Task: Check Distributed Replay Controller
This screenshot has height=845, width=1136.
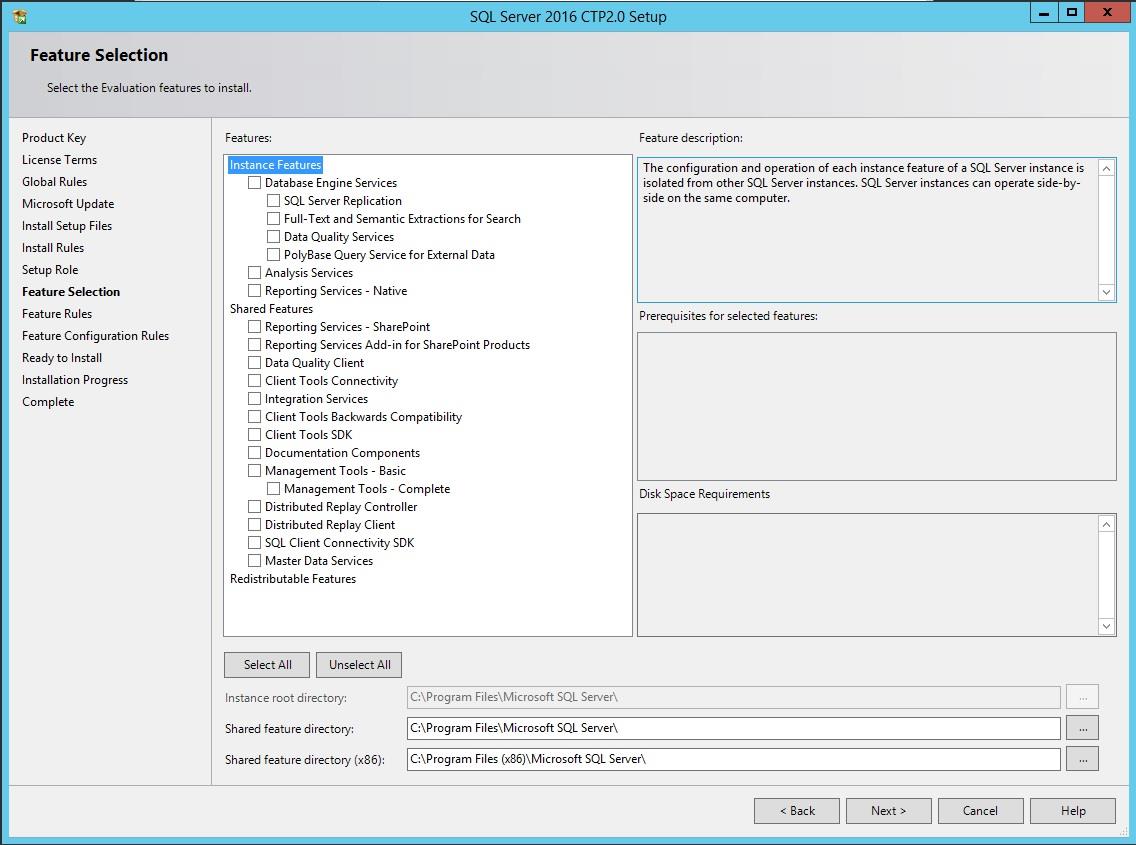Action: [254, 507]
